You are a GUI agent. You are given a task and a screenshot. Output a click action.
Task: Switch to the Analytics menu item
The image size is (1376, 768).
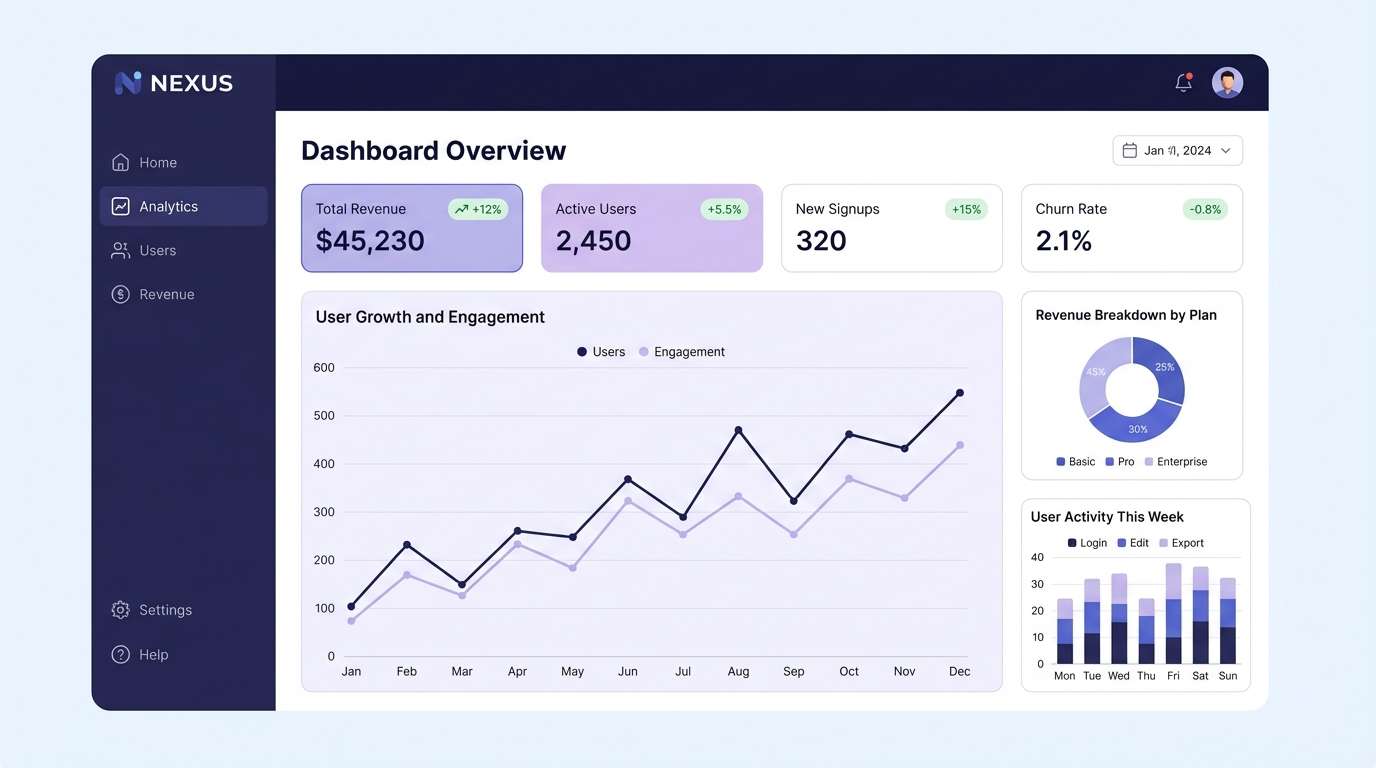tap(170, 206)
